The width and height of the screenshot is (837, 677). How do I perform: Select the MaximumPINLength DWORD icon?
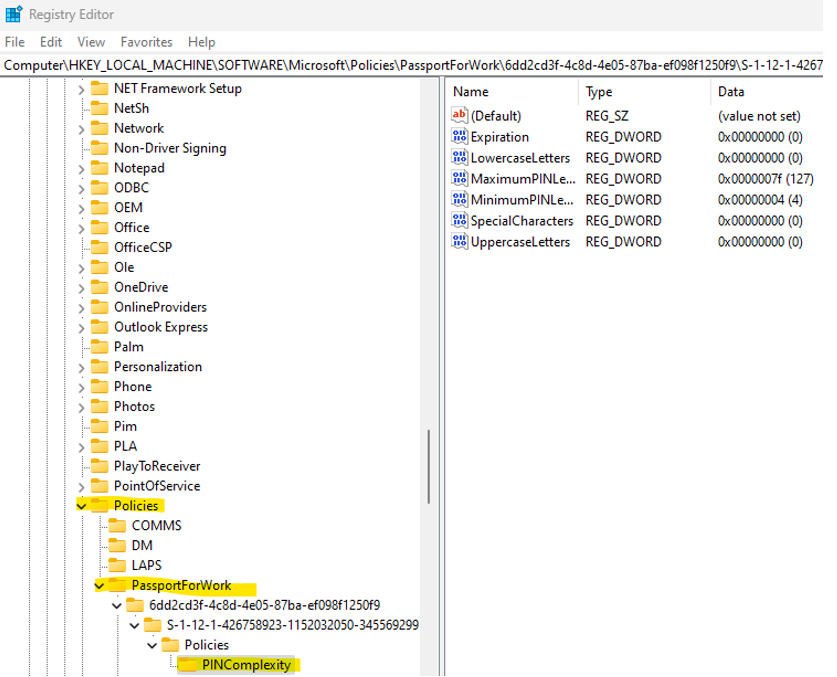(459, 178)
